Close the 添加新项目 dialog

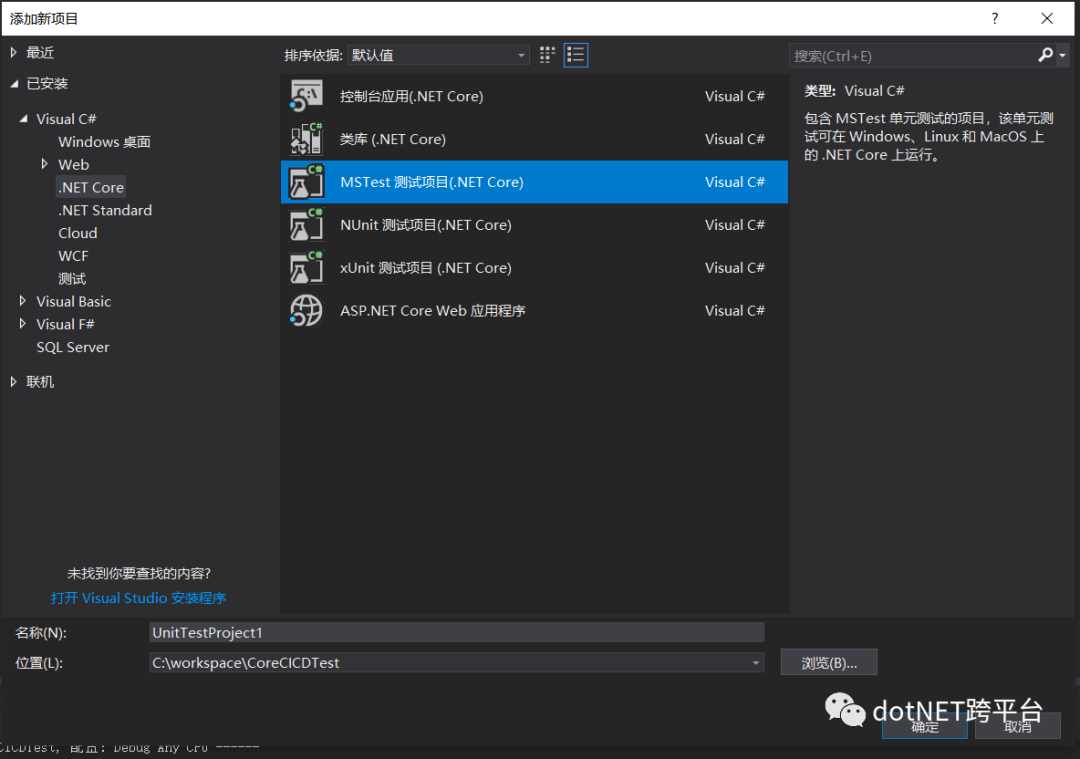point(1047,19)
